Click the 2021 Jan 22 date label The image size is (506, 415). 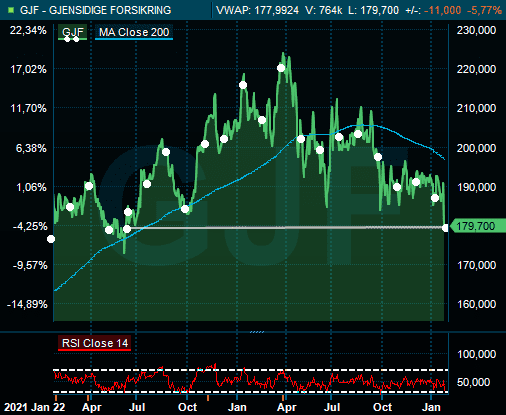35,407
